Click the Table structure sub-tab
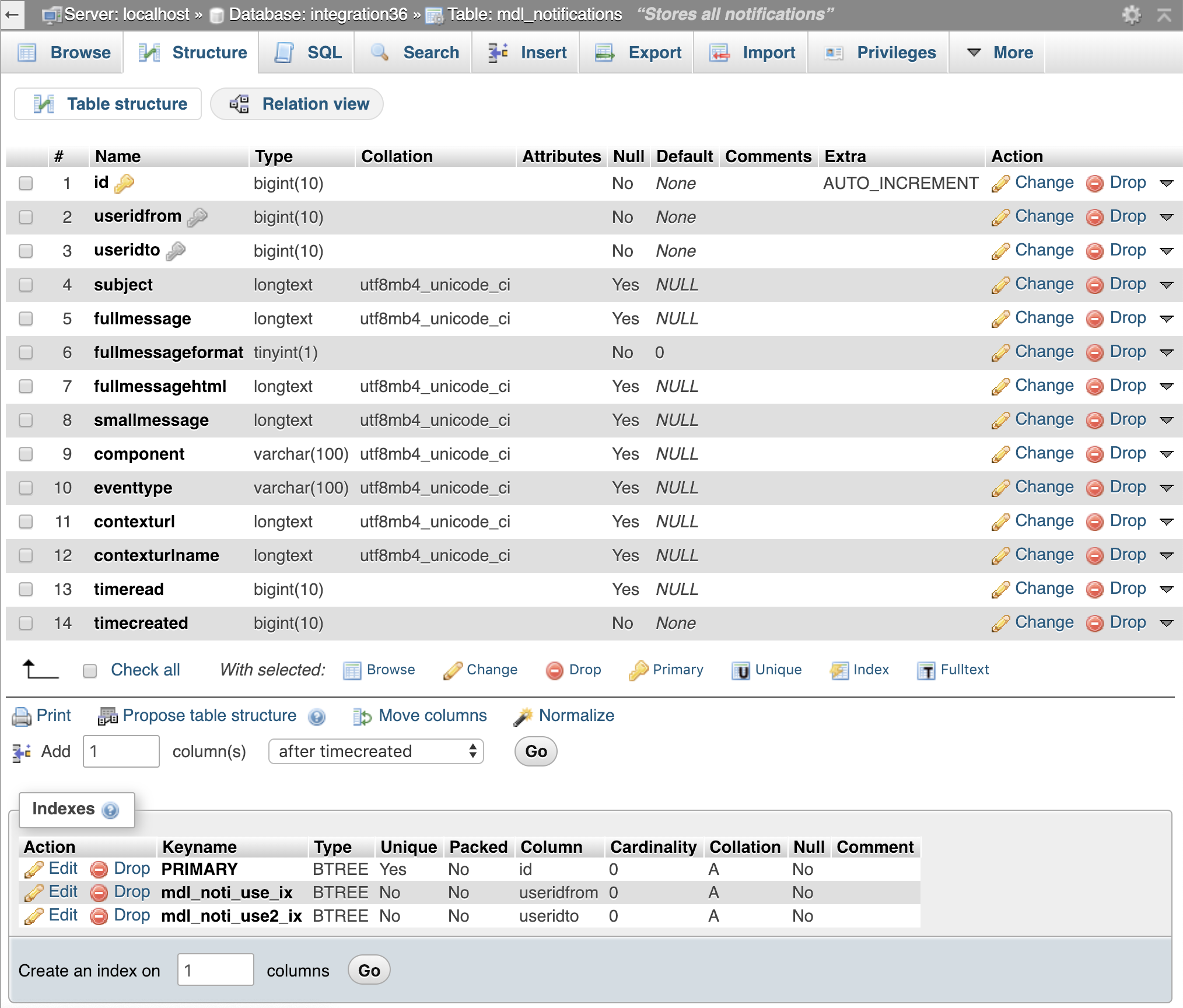Screen dimensions: 1183x1008 (x=108, y=104)
